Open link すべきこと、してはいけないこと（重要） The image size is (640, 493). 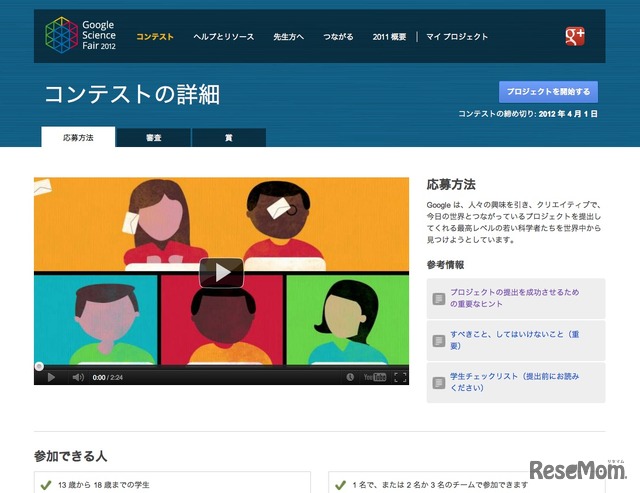coord(514,340)
